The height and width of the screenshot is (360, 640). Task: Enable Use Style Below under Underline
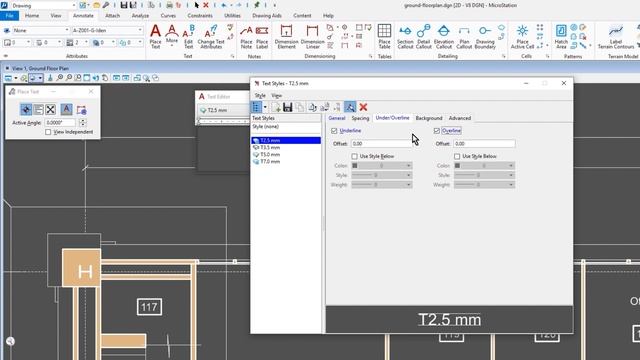[354, 156]
